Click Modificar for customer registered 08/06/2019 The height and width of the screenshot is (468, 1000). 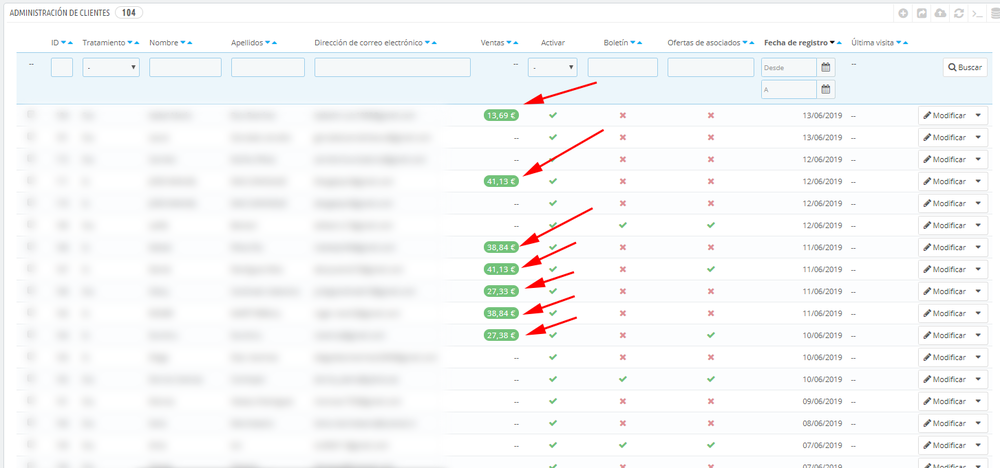945,423
